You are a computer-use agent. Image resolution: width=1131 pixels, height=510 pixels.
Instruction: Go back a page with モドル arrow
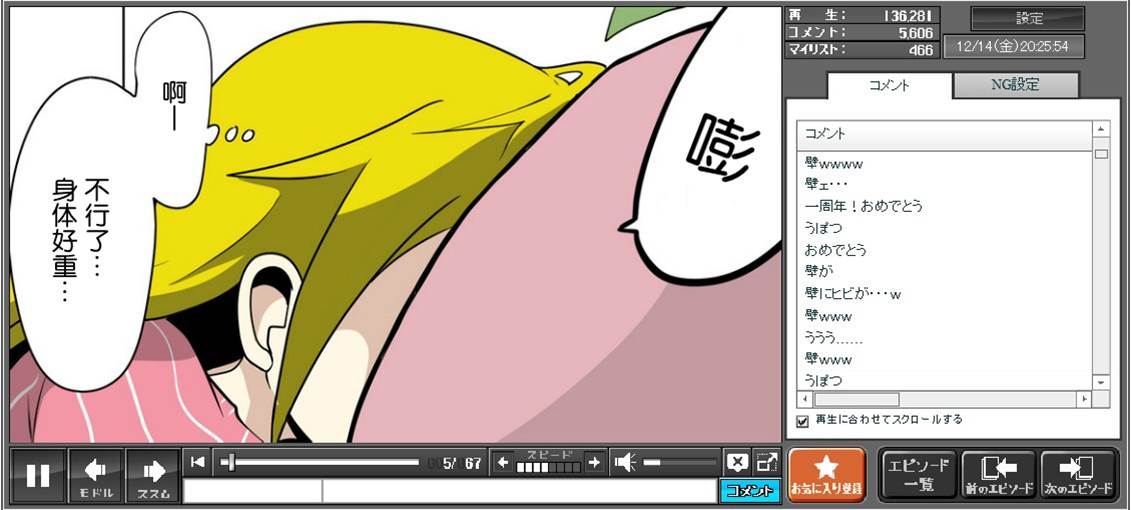[96, 475]
